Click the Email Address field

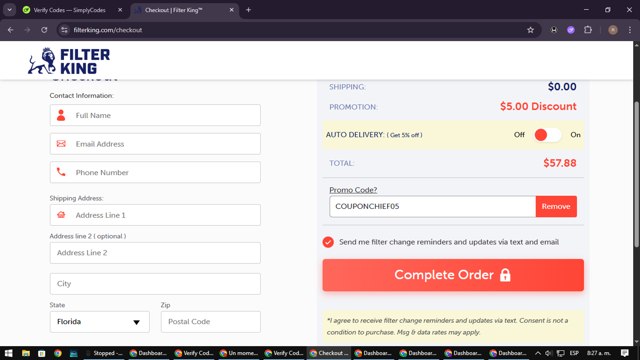pyautogui.click(x=155, y=144)
